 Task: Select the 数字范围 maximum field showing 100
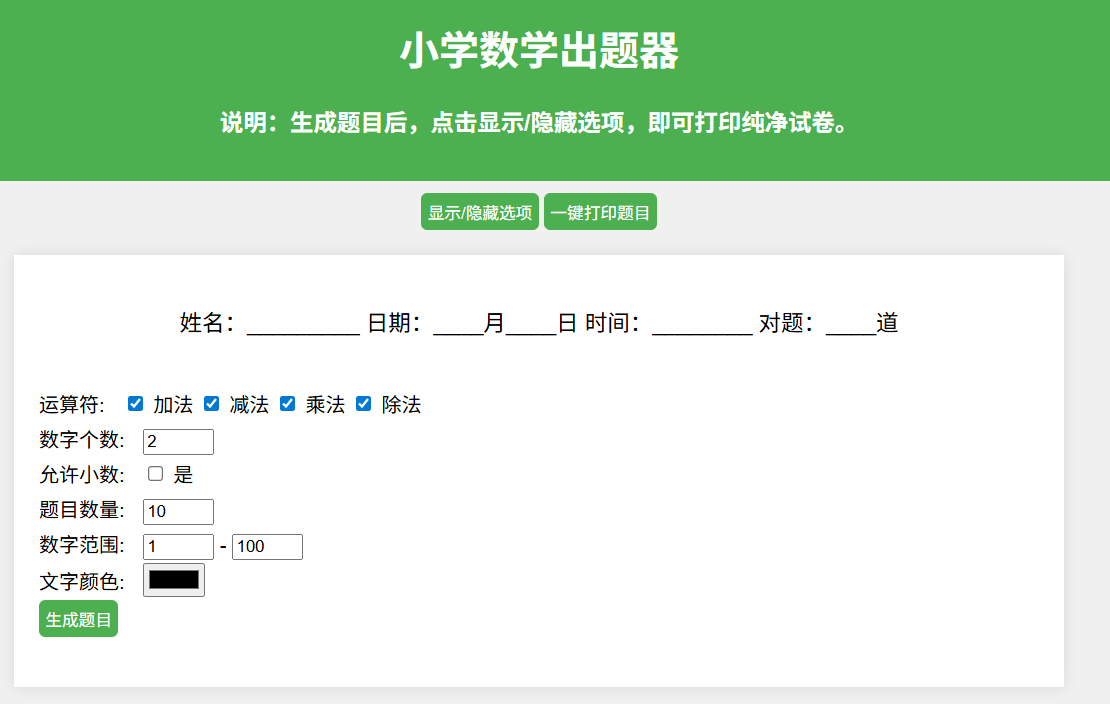click(x=267, y=547)
